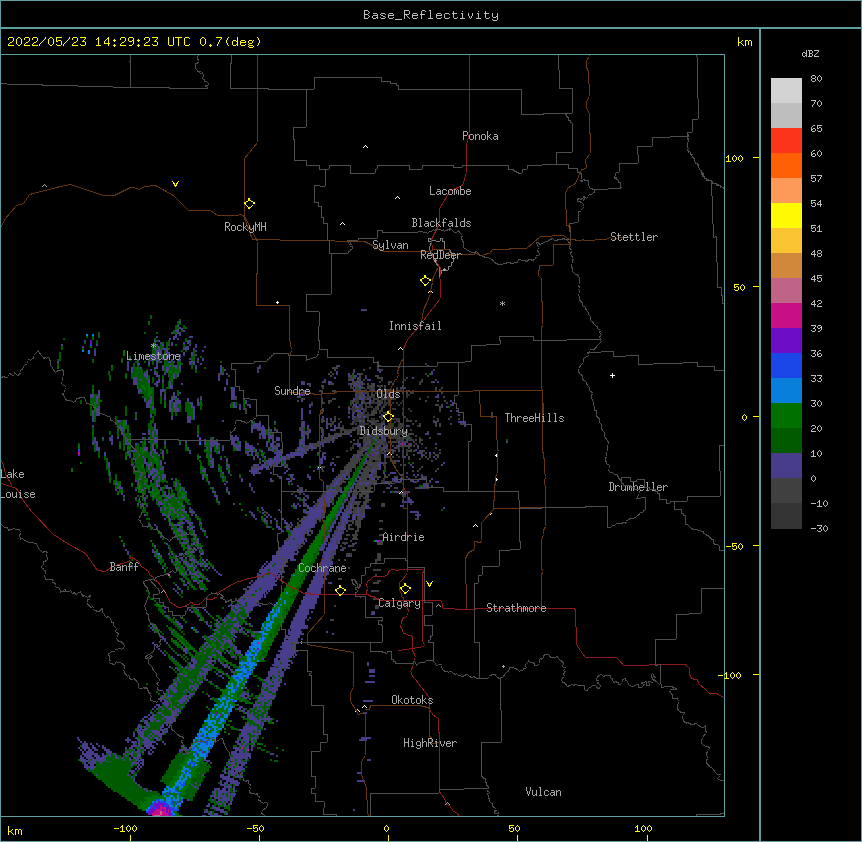Click the Airdrie town label

point(403,537)
